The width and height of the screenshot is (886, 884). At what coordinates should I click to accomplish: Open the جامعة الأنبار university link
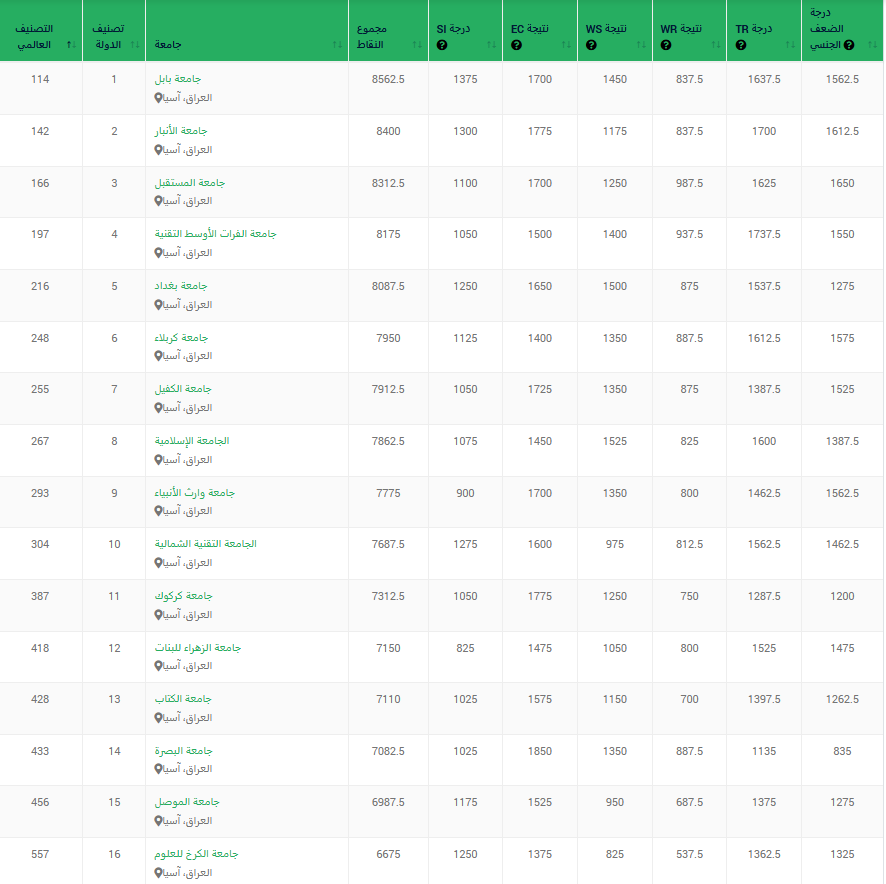click(x=181, y=131)
